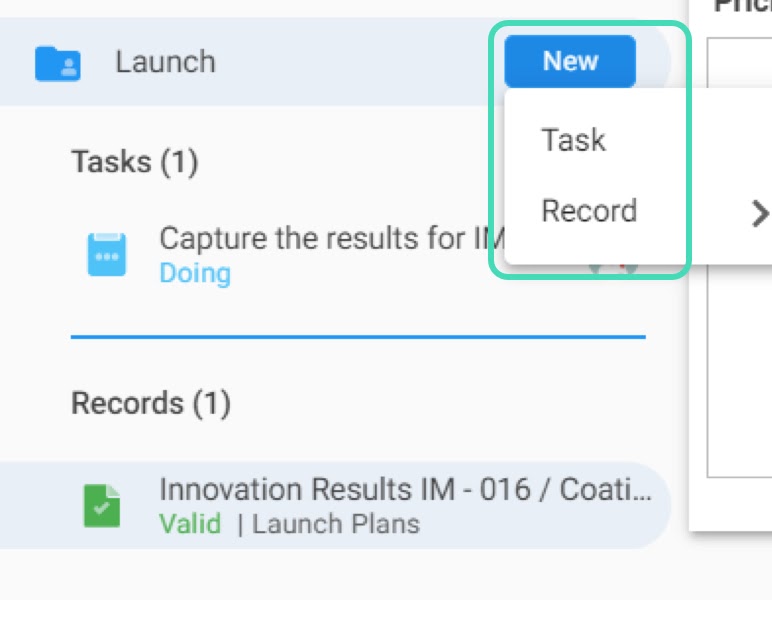Screen dimensions: 772x626
Task: Open the Innovation Results IM - 016 record
Action: pos(405,490)
